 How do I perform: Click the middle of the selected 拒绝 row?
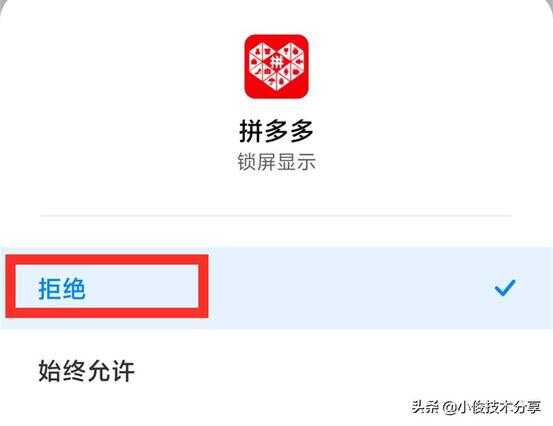click(276, 288)
